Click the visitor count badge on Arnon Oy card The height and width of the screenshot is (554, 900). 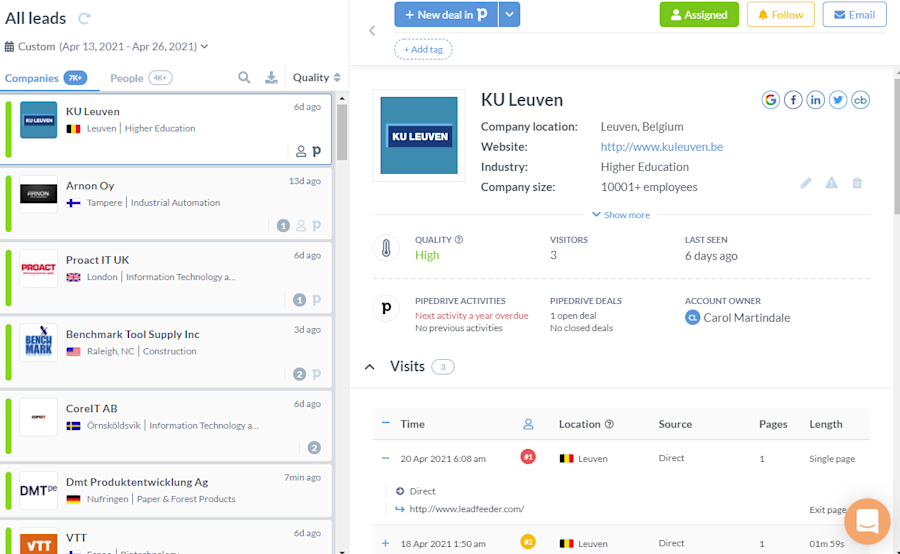pos(283,226)
